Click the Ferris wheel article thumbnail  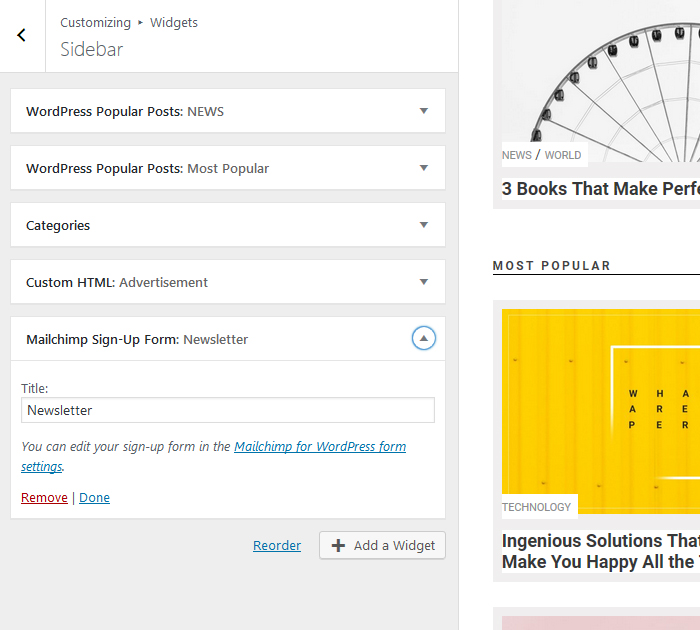coord(600,80)
